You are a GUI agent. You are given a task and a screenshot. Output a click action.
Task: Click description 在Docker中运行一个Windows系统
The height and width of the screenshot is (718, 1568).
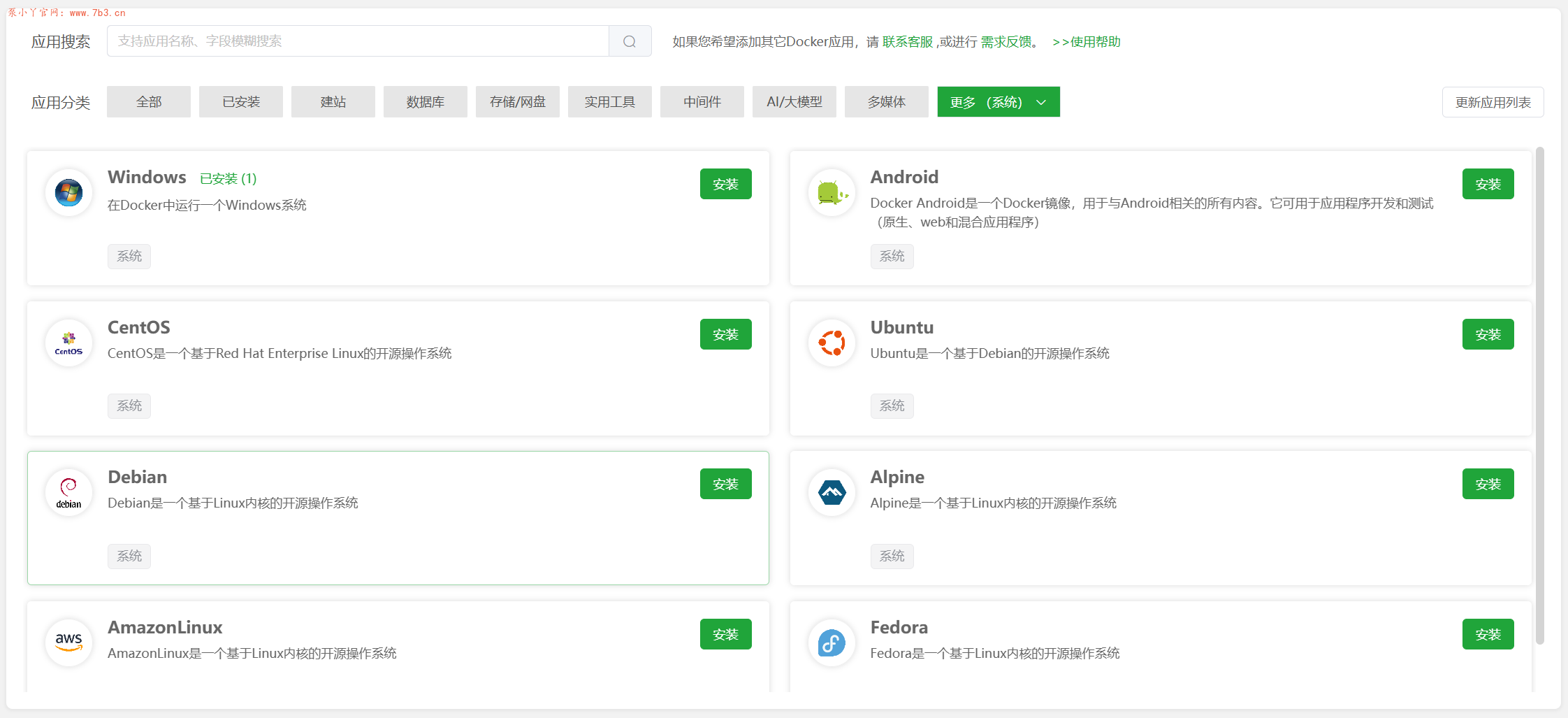pyautogui.click(x=207, y=205)
